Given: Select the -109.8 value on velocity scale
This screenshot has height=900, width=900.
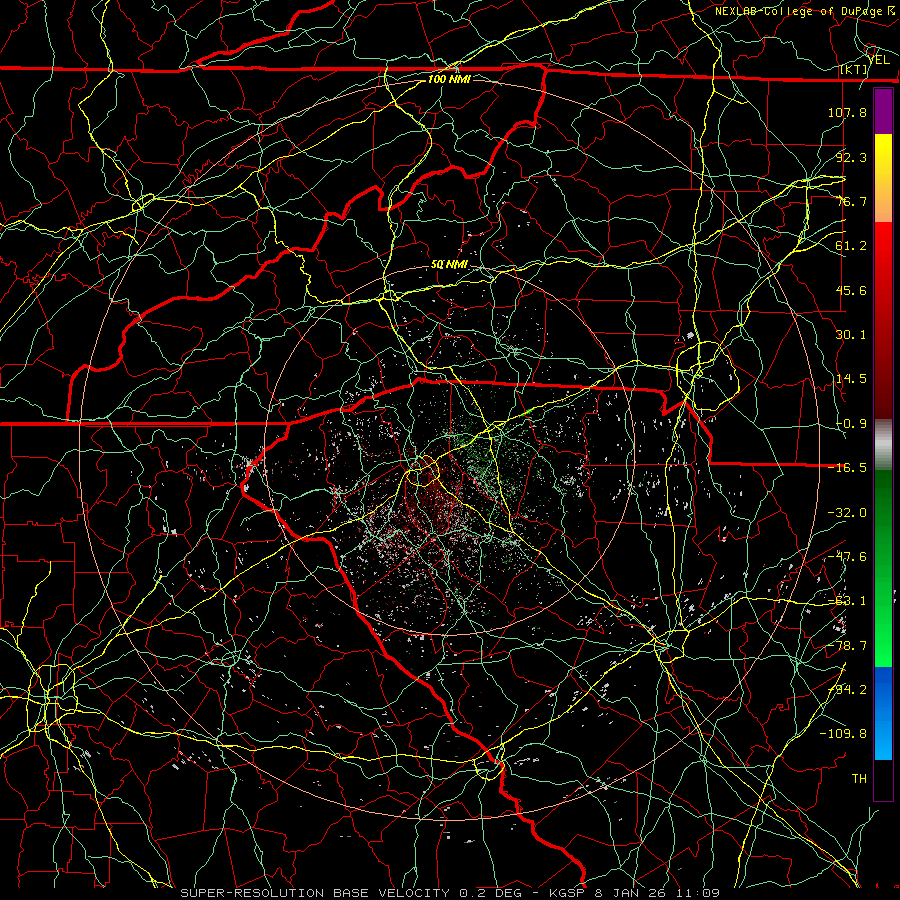Looking at the screenshot, I should coord(843,734).
